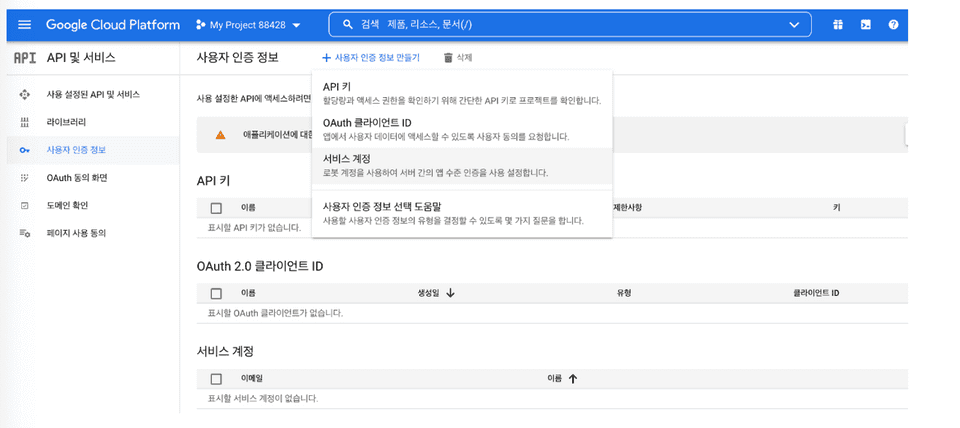Tick the OAuth 2.0 클라이언트 table checkbox
Viewport: 960px width, 428px height.
click(x=216, y=293)
